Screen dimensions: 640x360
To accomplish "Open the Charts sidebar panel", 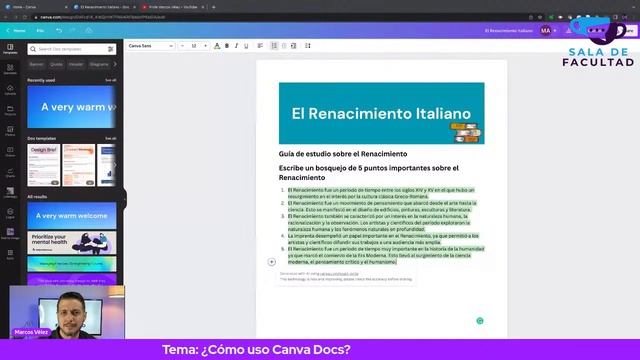I will click(10, 172).
